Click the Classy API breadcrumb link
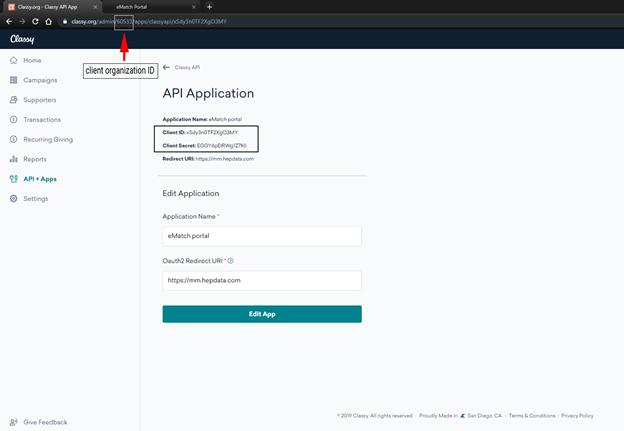The height and width of the screenshot is (431, 624). pos(187,68)
